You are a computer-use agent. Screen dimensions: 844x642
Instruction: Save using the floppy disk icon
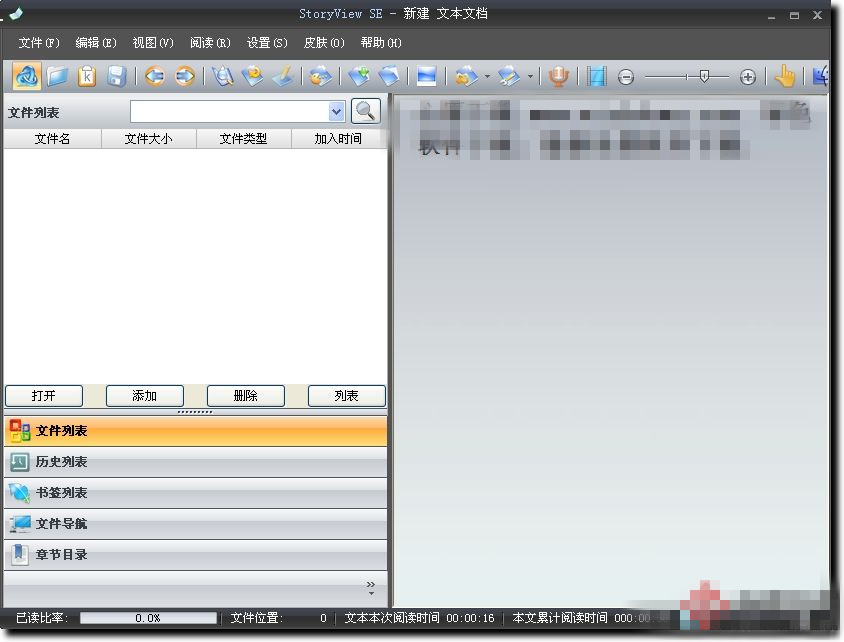[x=117, y=76]
